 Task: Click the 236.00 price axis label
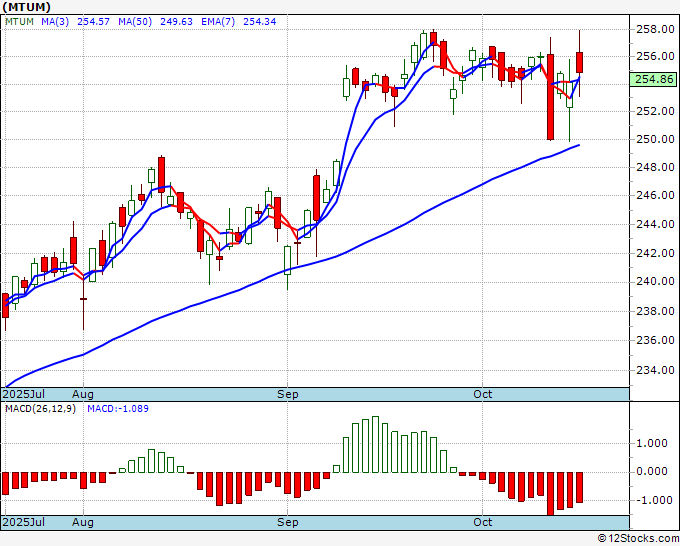point(655,340)
